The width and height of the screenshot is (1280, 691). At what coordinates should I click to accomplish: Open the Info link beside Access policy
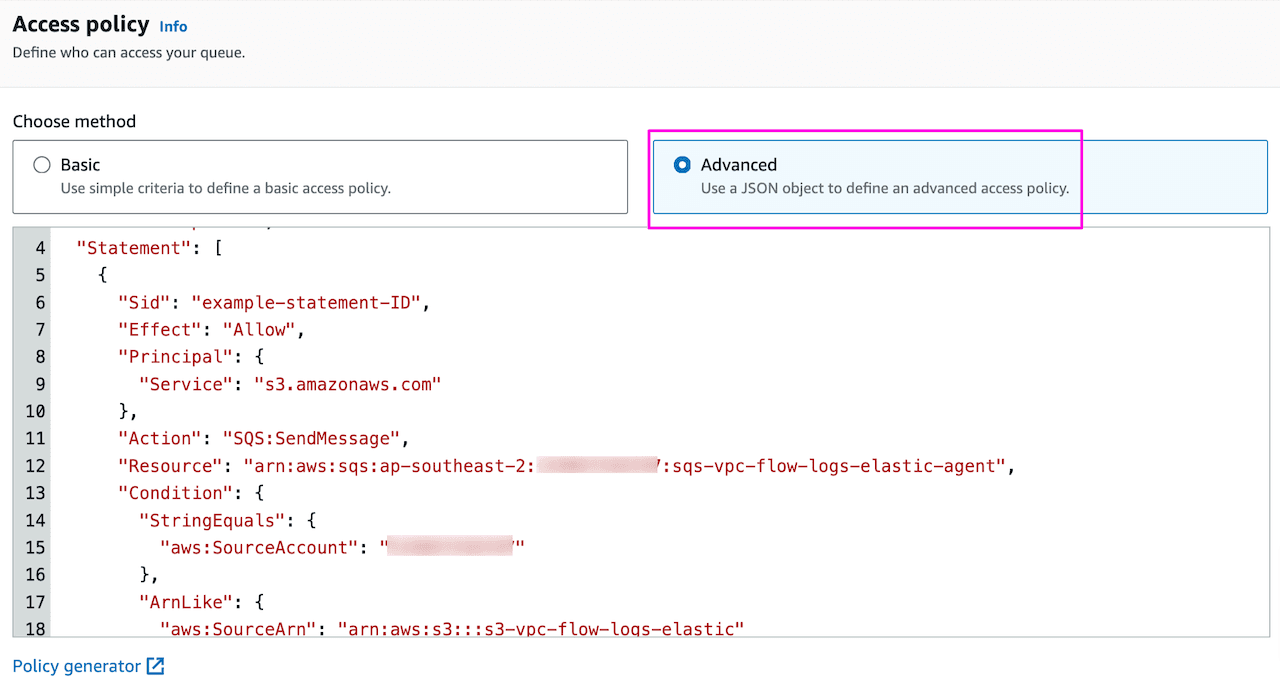(x=173, y=27)
